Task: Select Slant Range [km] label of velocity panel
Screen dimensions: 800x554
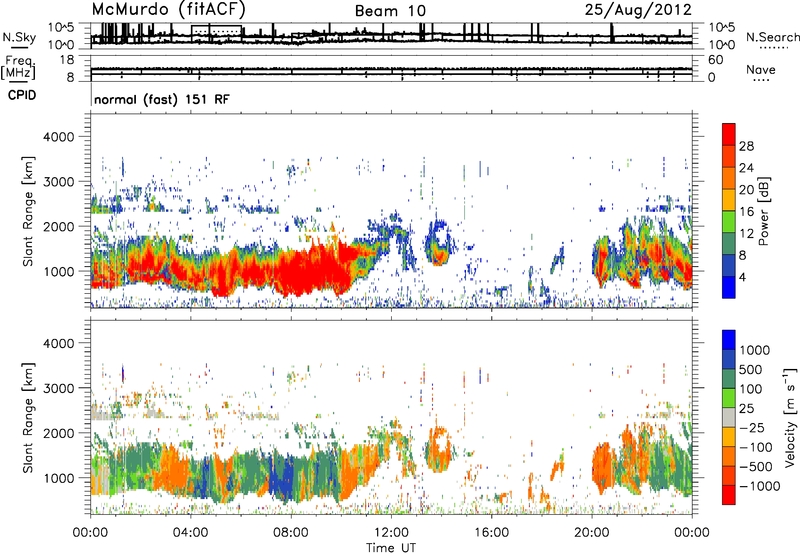Action: [x=29, y=418]
